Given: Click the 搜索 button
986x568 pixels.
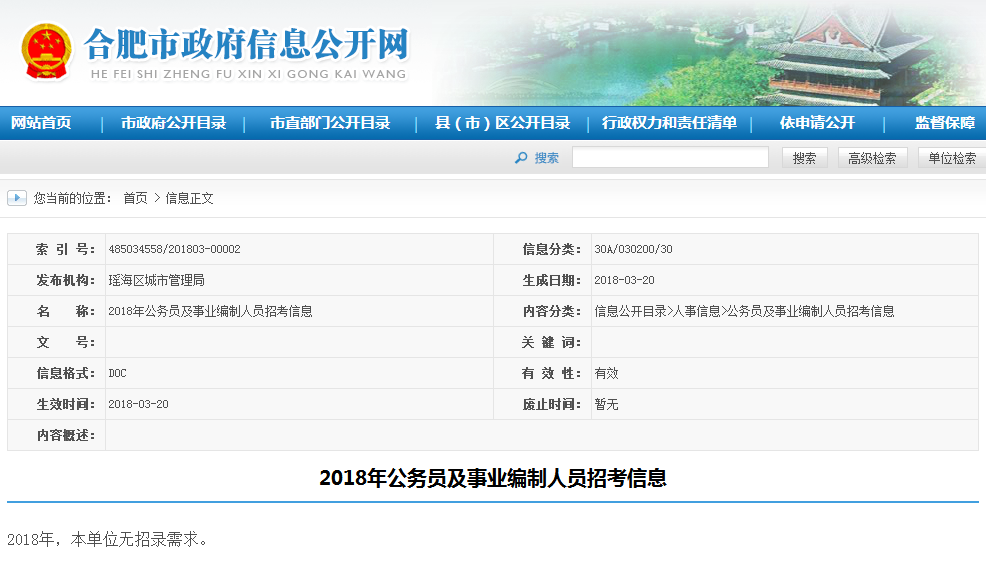Looking at the screenshot, I should [x=804, y=158].
